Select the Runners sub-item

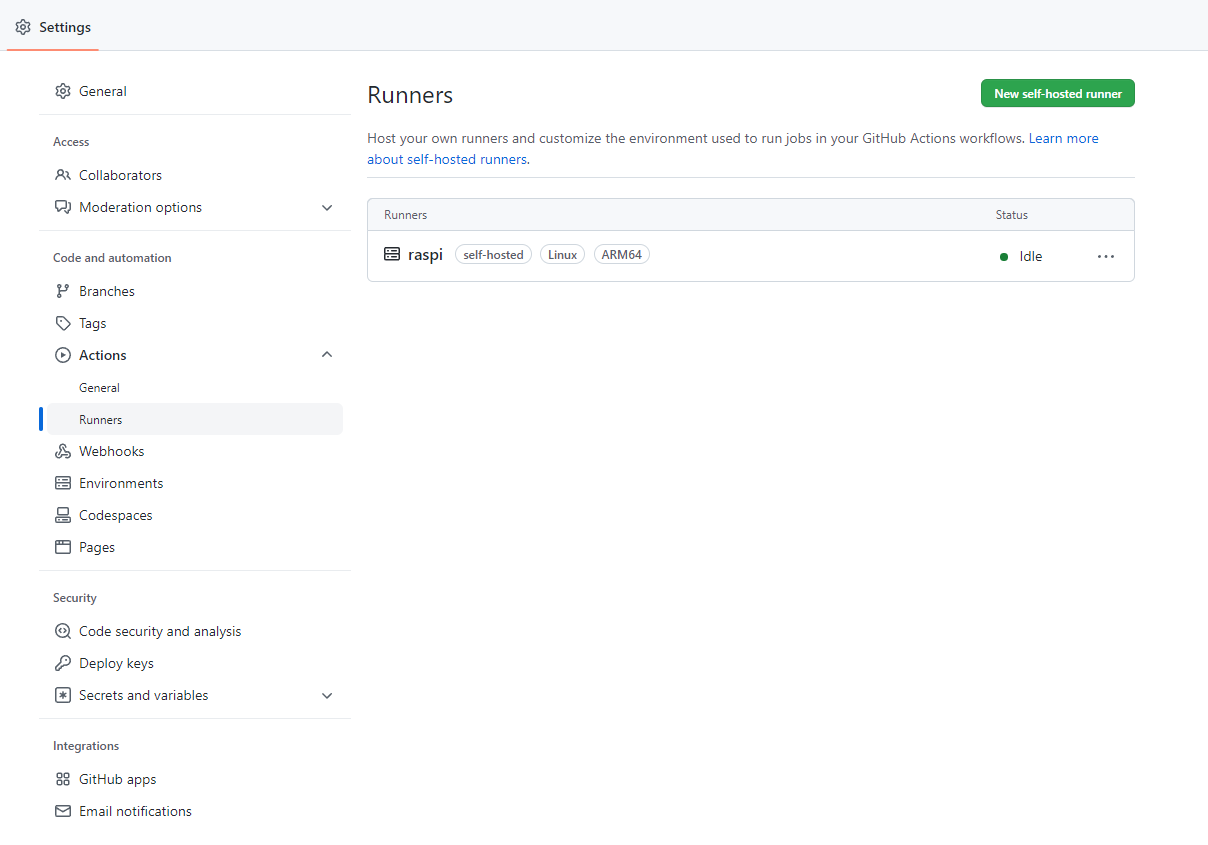click(195, 419)
